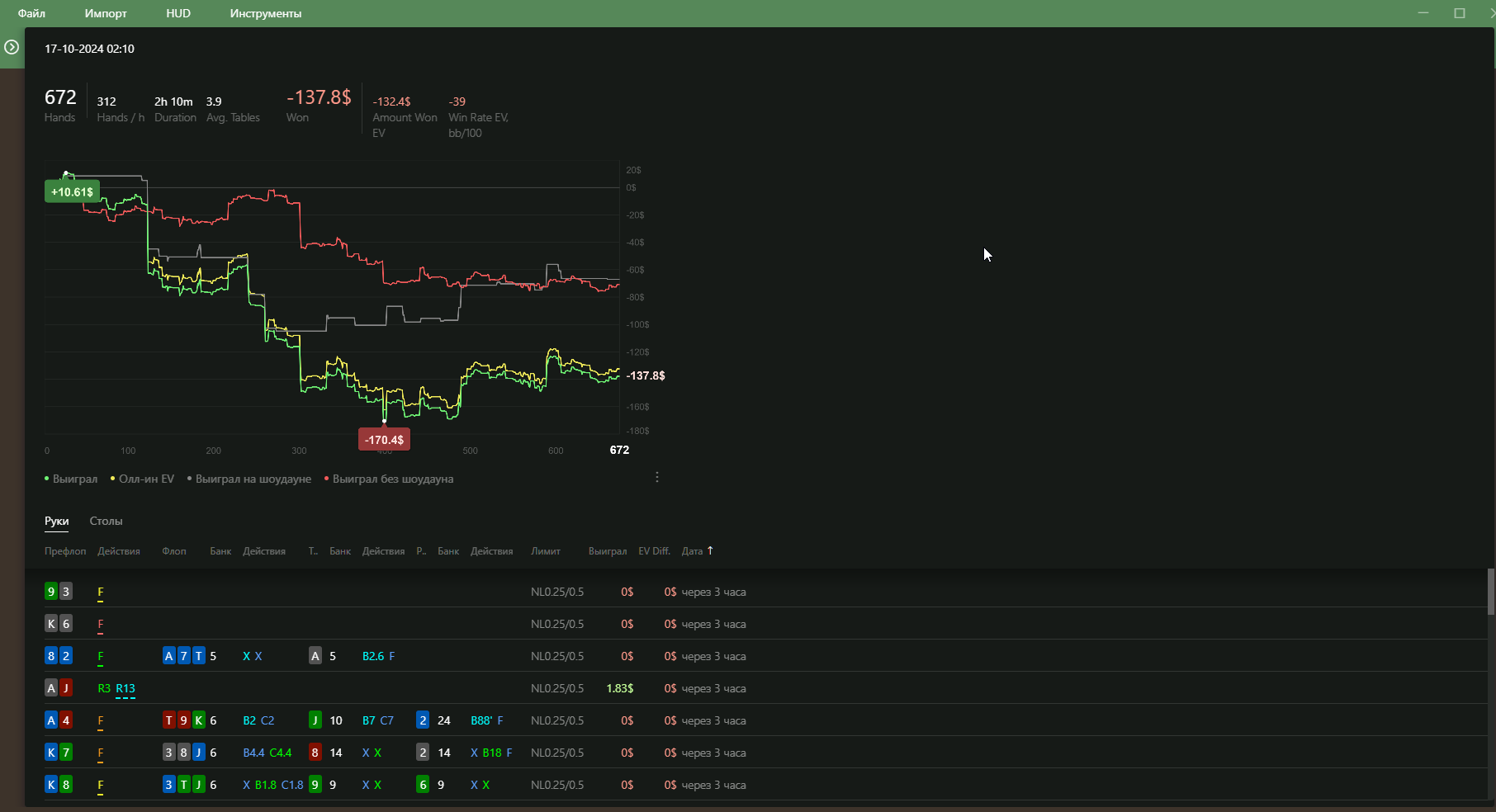Select the hand row with cards A 4
Screen dimensions: 1496x812
pyautogui.click(x=756, y=720)
